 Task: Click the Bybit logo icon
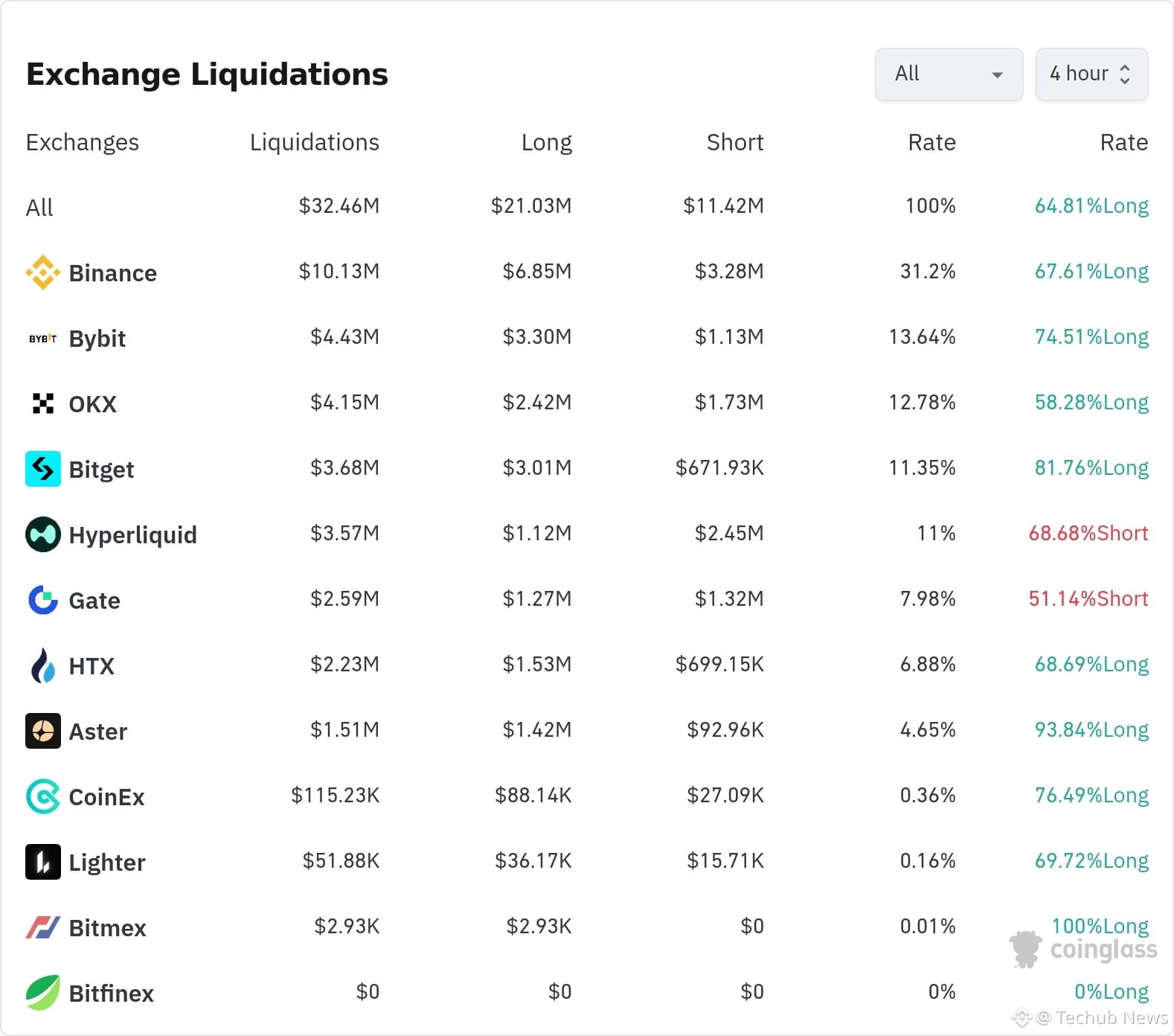click(x=43, y=339)
